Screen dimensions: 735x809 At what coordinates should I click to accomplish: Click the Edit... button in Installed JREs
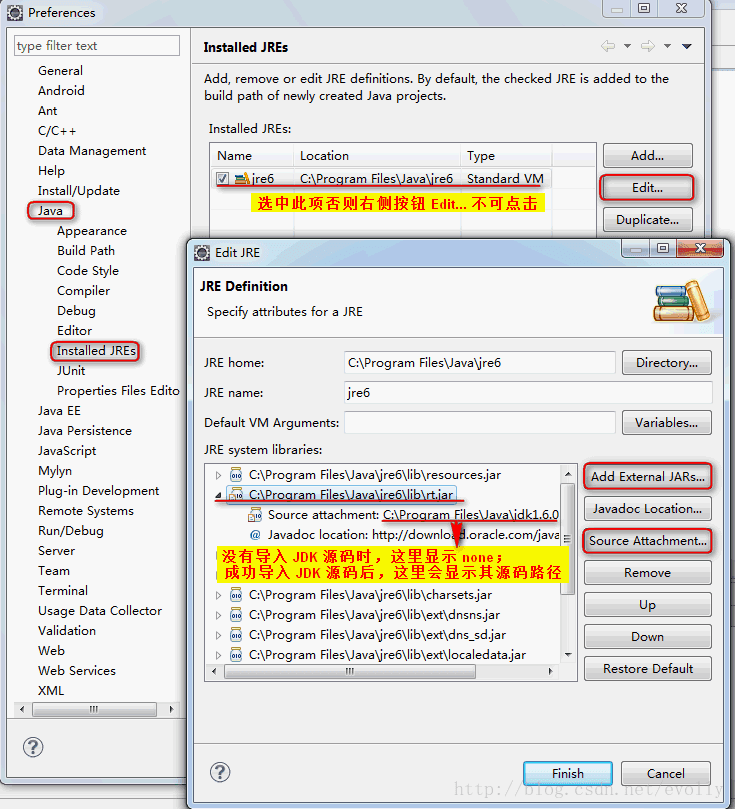click(x=647, y=188)
